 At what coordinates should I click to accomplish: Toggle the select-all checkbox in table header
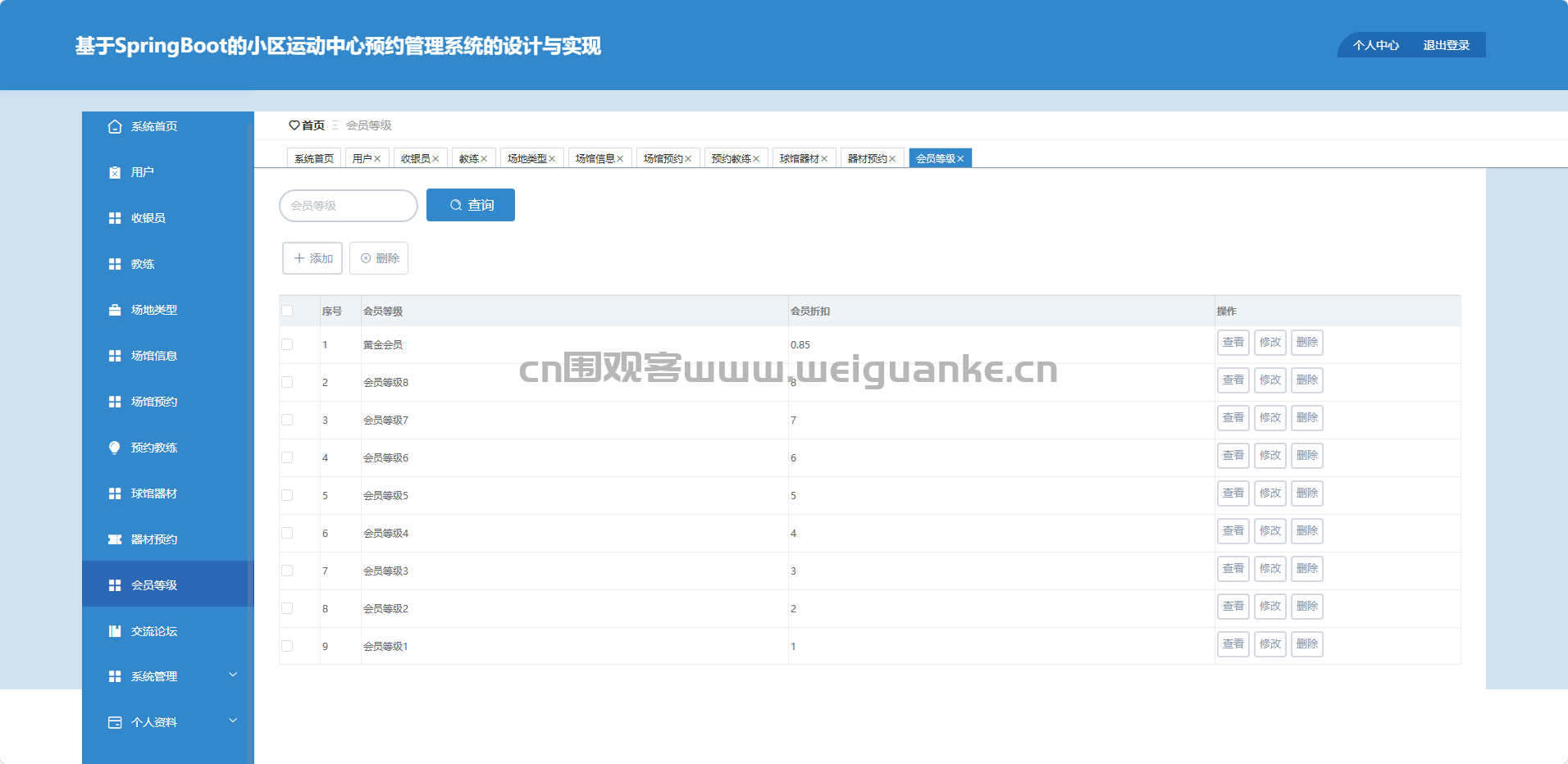pos(287,311)
